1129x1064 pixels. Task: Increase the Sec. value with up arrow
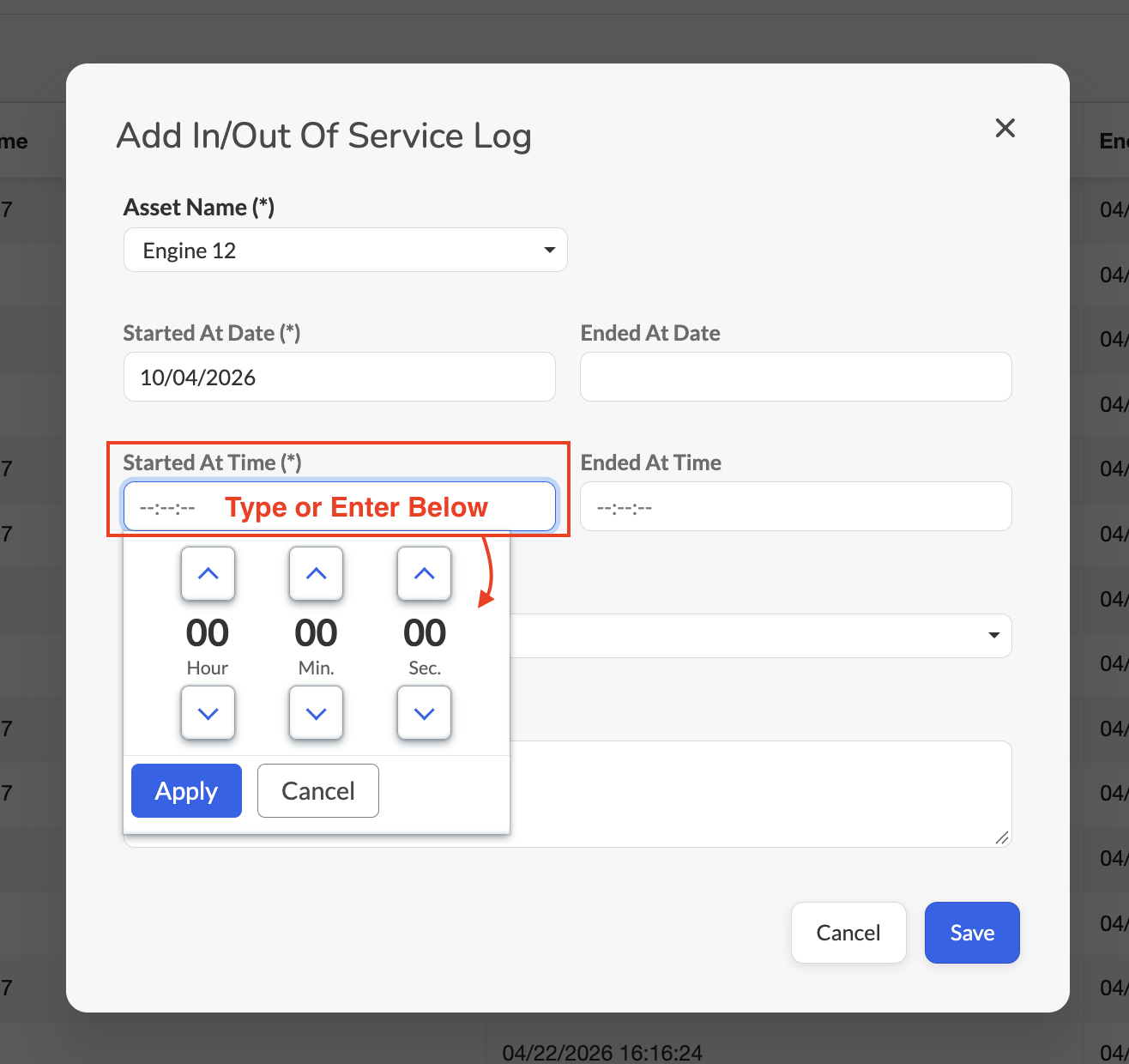424,574
